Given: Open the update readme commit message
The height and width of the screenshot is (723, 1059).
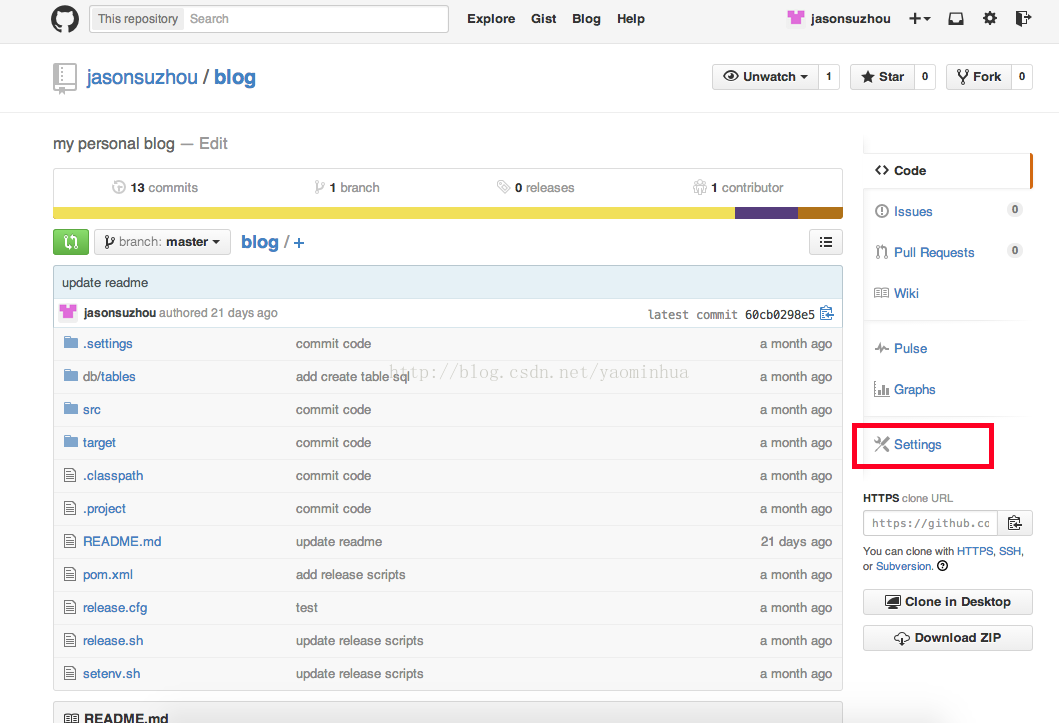Looking at the screenshot, I should tap(105, 283).
